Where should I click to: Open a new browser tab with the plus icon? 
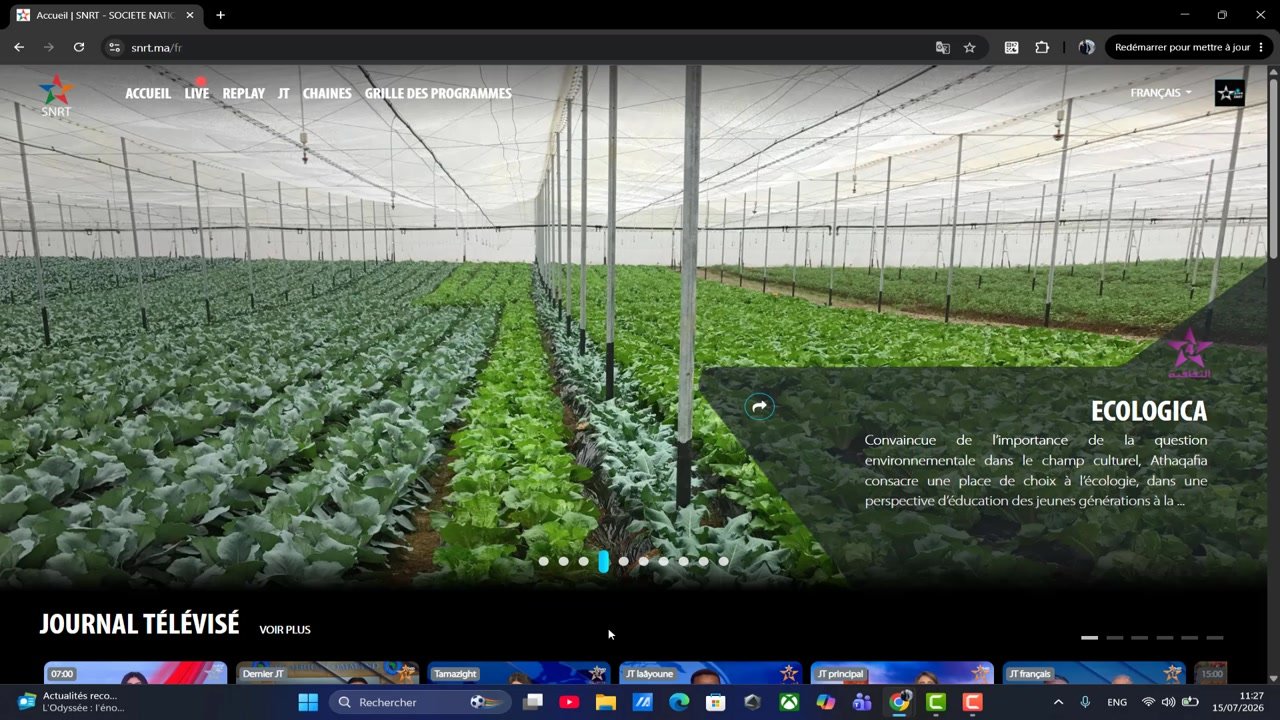pyautogui.click(x=220, y=15)
